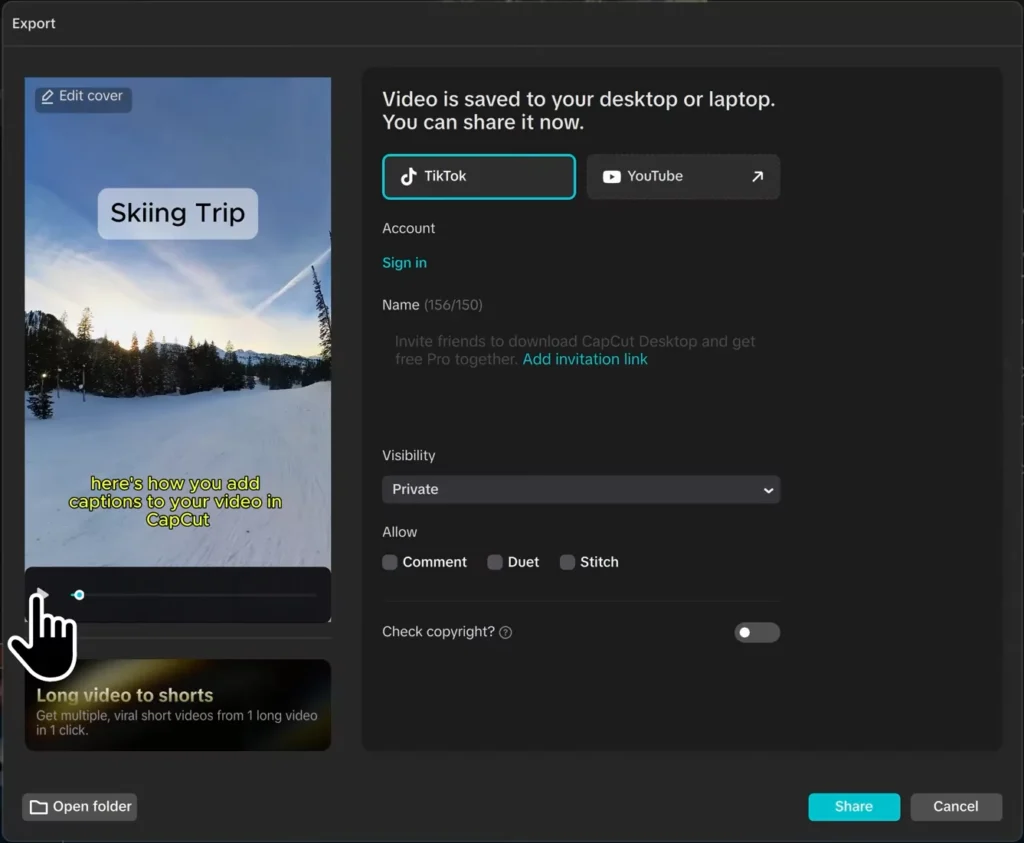Screen dimensions: 1024x843
Task: Click the "(156/150)" character count
Action: pos(453,305)
